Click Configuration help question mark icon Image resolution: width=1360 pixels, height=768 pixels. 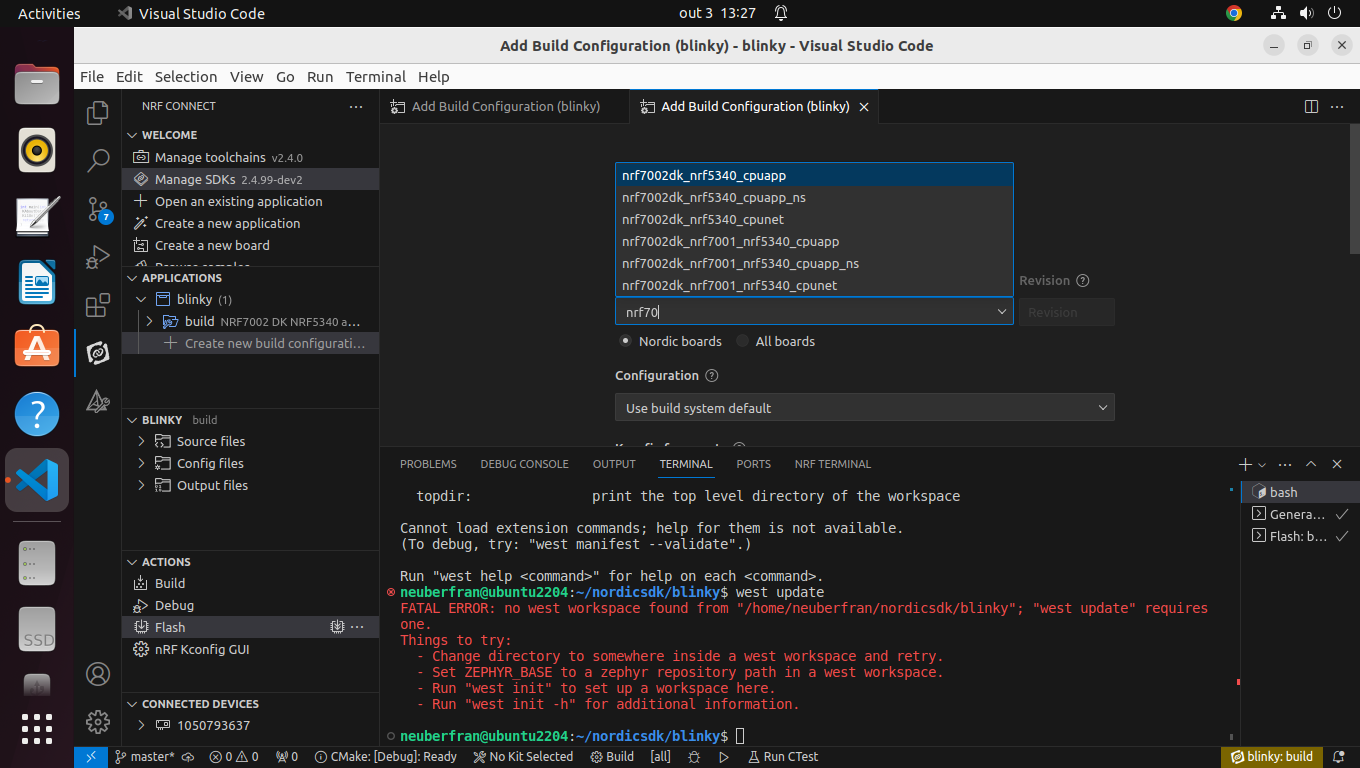[x=712, y=376]
